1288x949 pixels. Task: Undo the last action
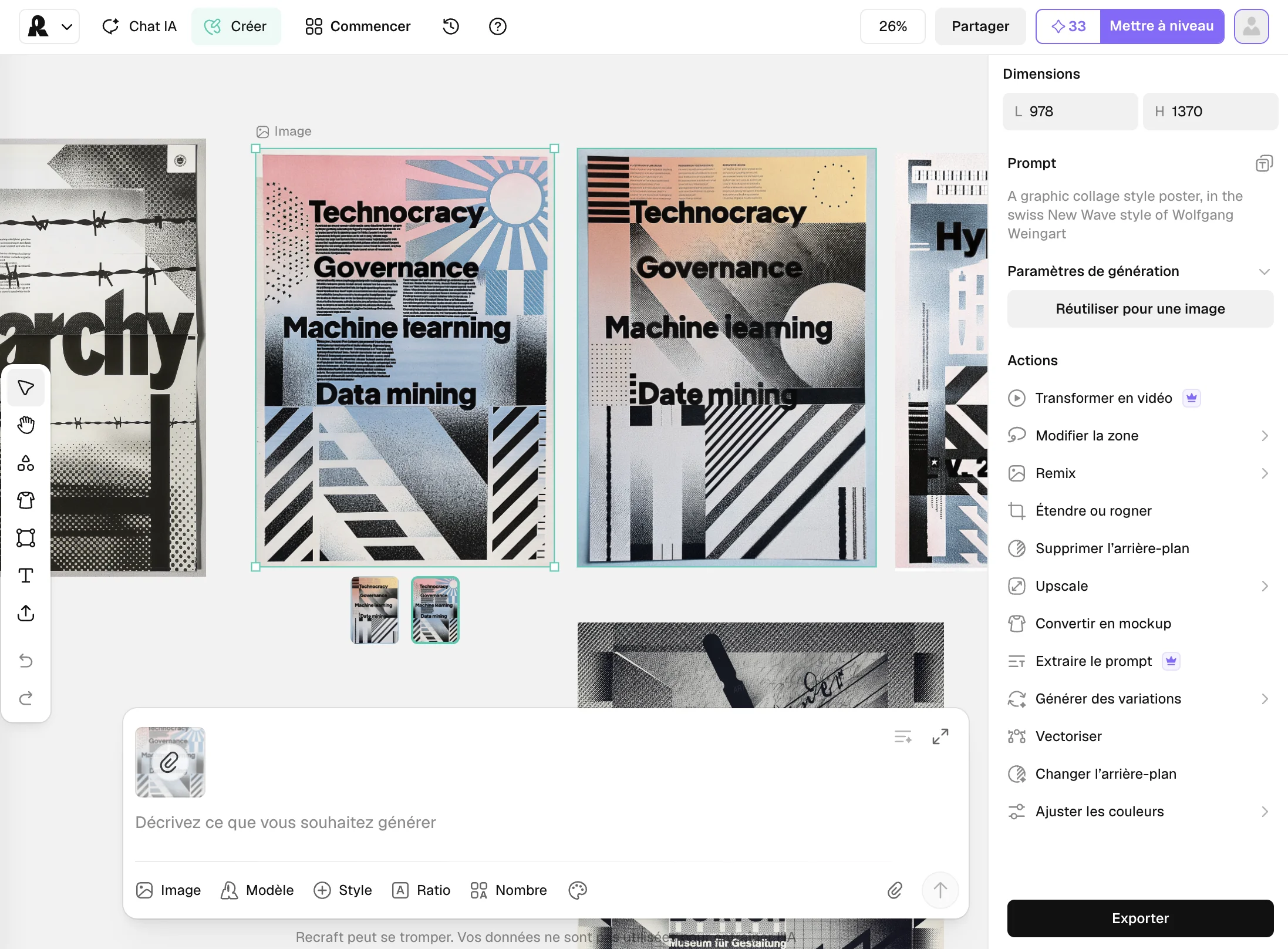pyautogui.click(x=26, y=661)
